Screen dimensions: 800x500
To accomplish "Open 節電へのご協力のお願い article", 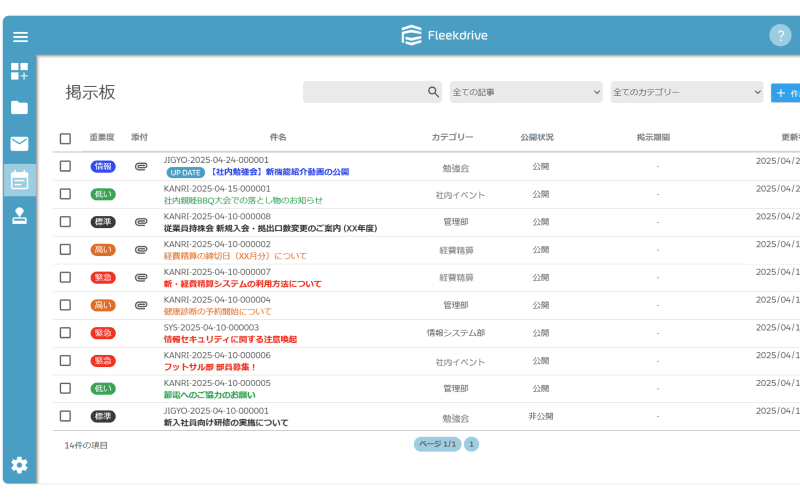I will click(x=210, y=395).
